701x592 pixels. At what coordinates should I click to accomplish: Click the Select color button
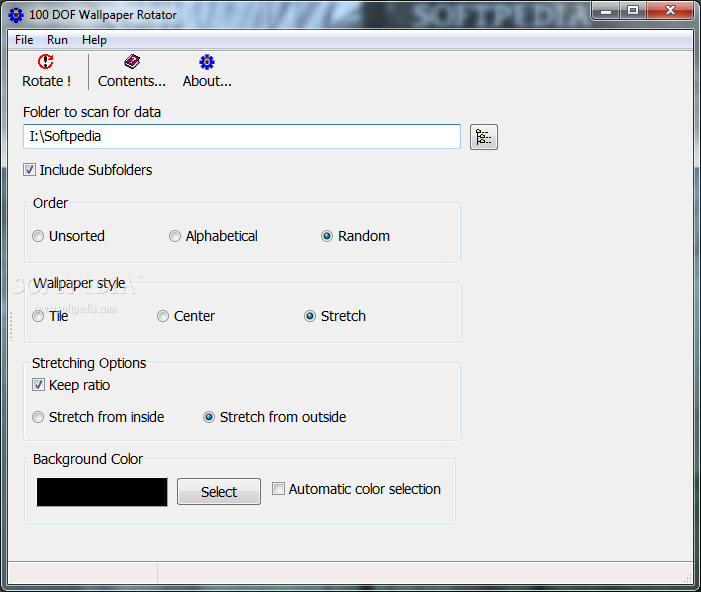point(219,492)
